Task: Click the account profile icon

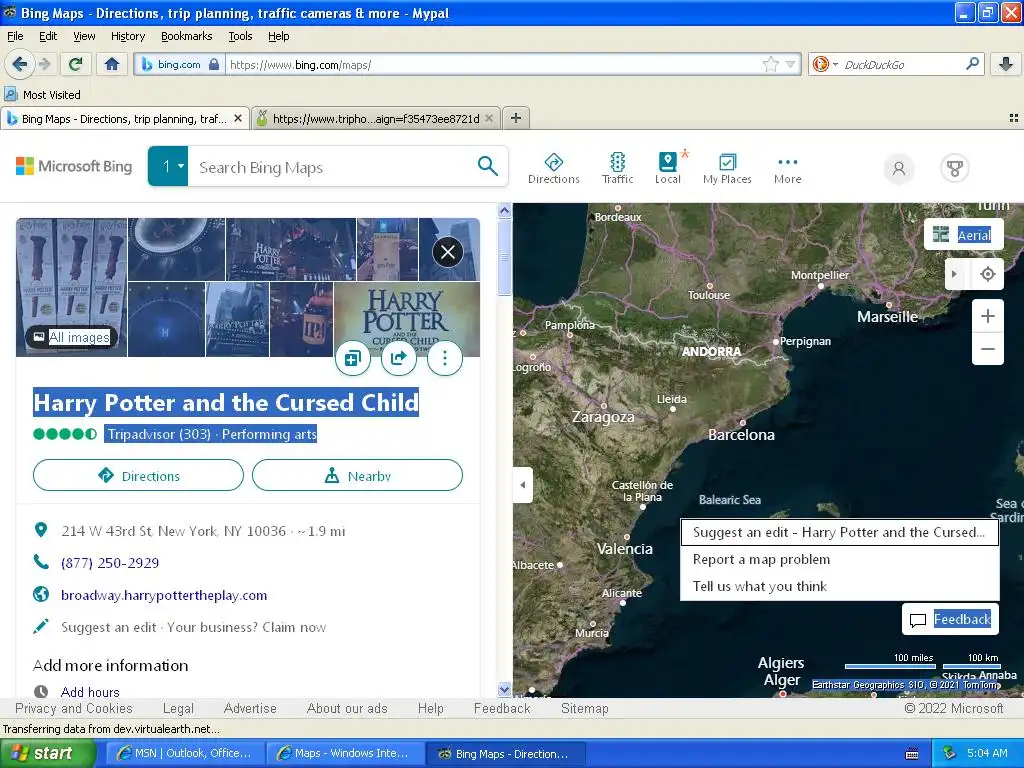Action: click(x=899, y=168)
